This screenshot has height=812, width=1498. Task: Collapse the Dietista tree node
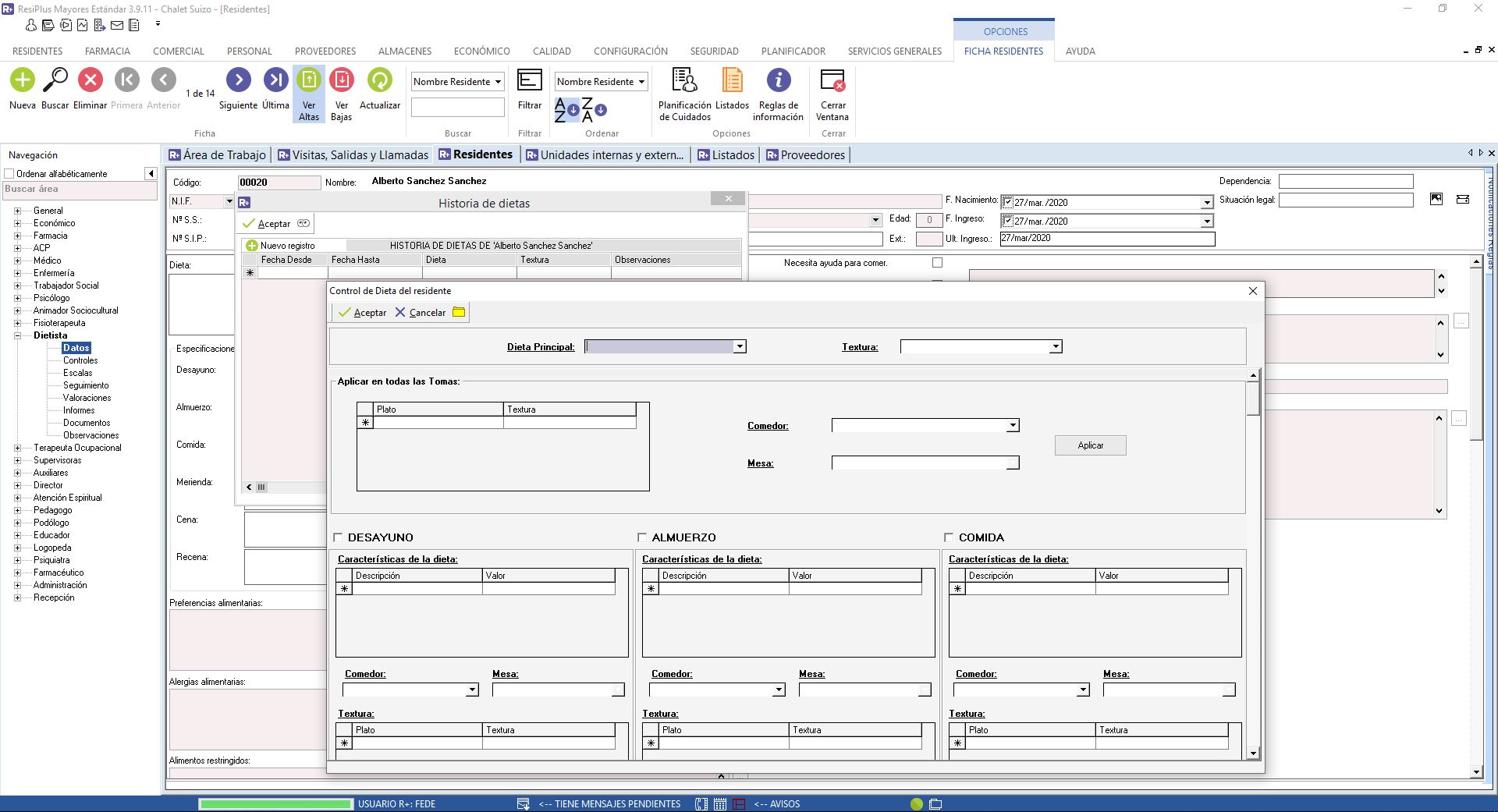[x=18, y=335]
